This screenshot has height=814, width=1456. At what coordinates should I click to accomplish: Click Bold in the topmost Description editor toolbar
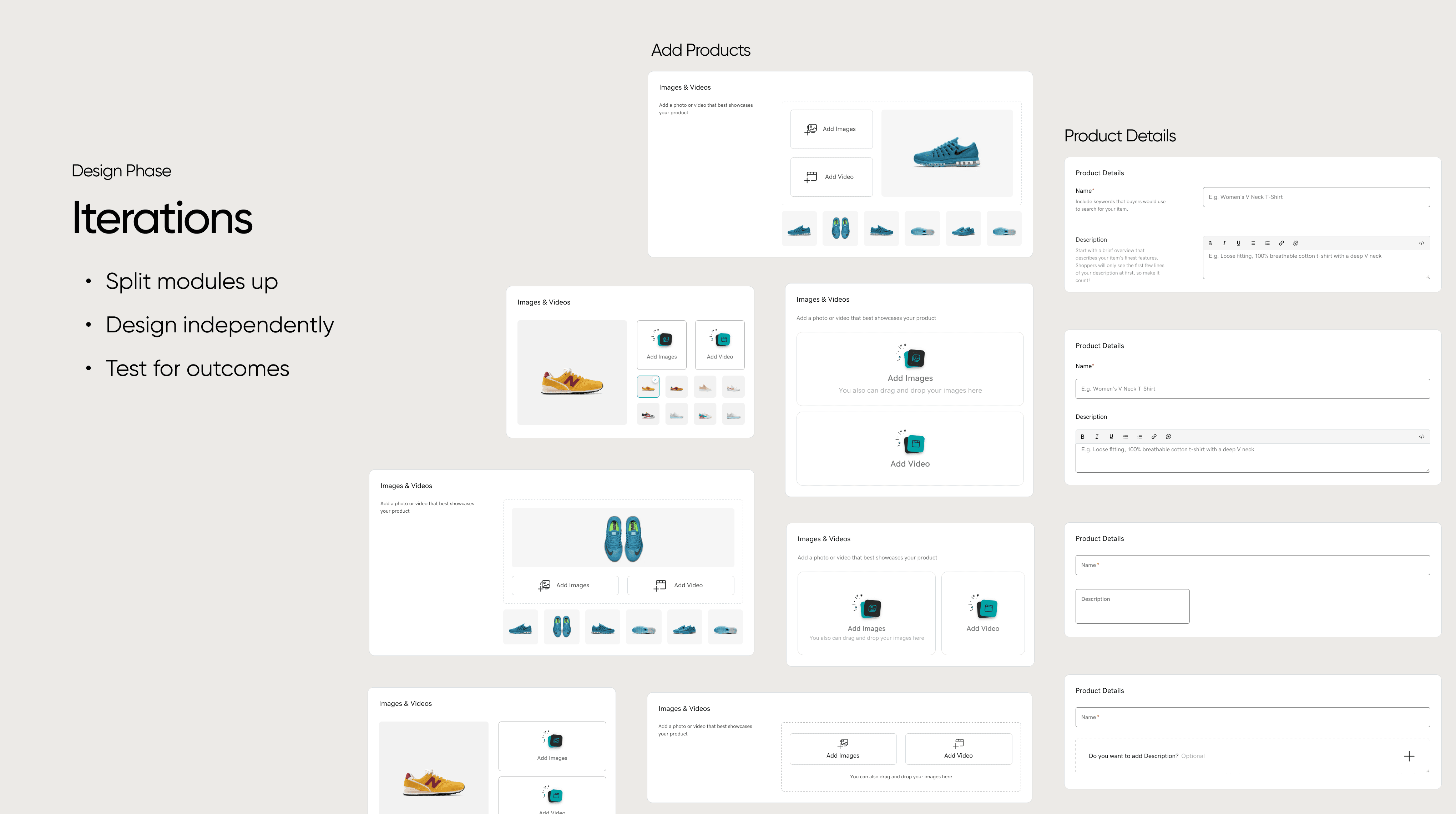[1209, 243]
